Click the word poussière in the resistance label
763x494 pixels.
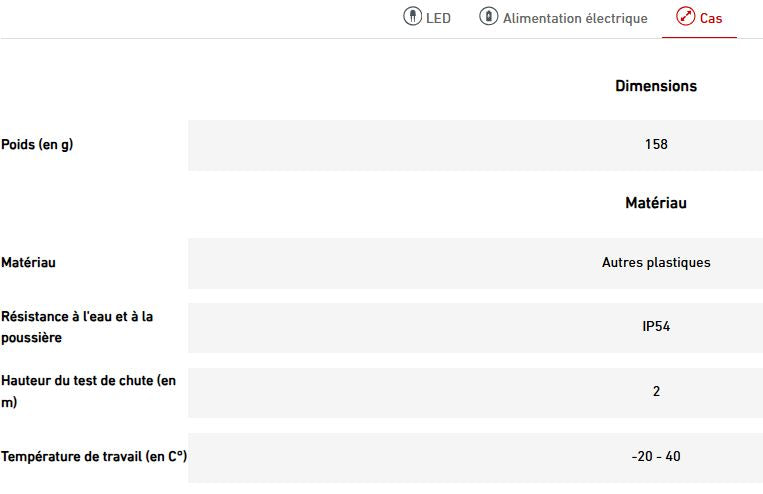click(x=31, y=338)
